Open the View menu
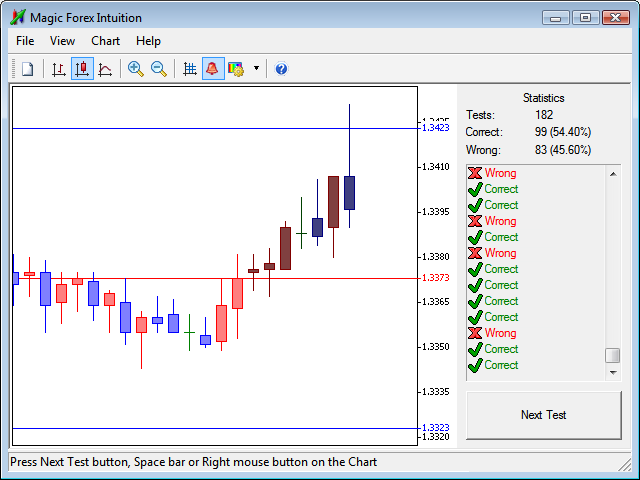 [x=62, y=41]
